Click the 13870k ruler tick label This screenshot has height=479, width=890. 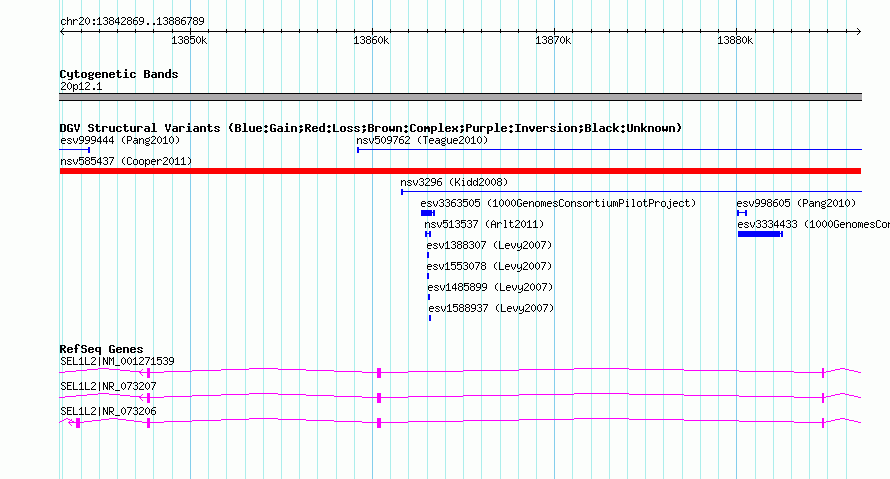[553, 40]
